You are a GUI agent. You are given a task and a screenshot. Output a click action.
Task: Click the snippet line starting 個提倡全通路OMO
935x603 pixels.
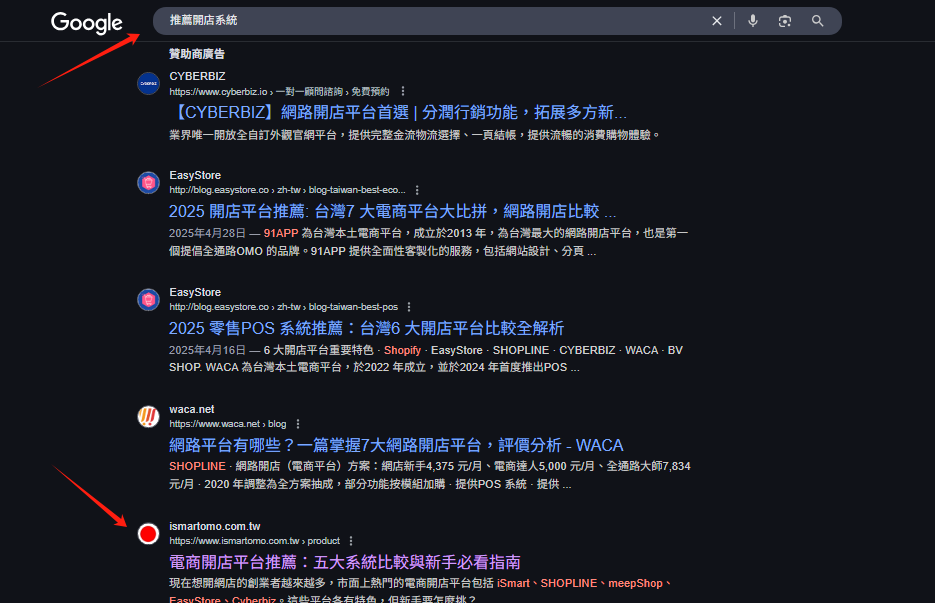(382, 251)
